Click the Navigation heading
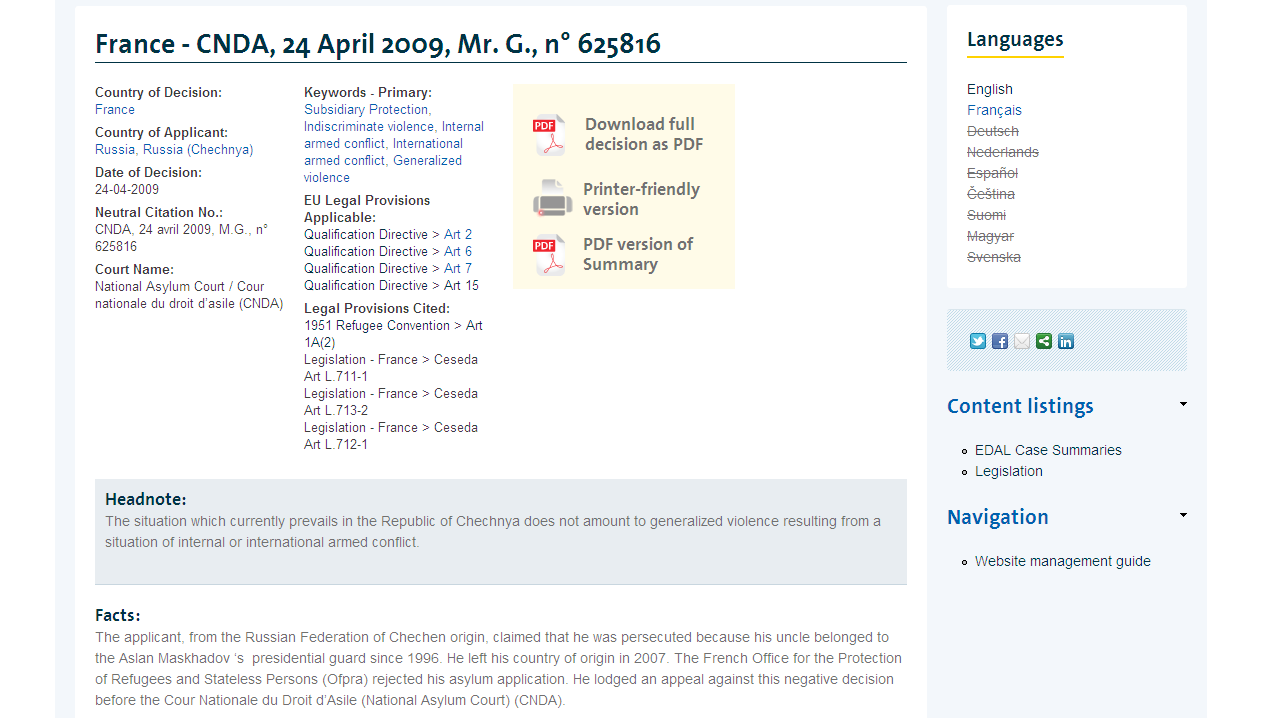1263x718 pixels. click(998, 517)
